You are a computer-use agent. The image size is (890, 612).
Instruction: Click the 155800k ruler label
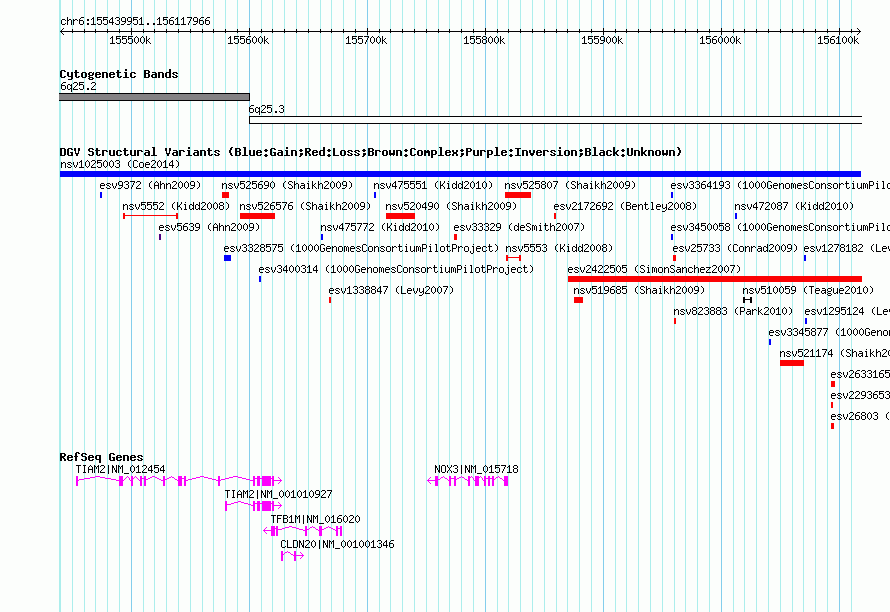click(484, 40)
